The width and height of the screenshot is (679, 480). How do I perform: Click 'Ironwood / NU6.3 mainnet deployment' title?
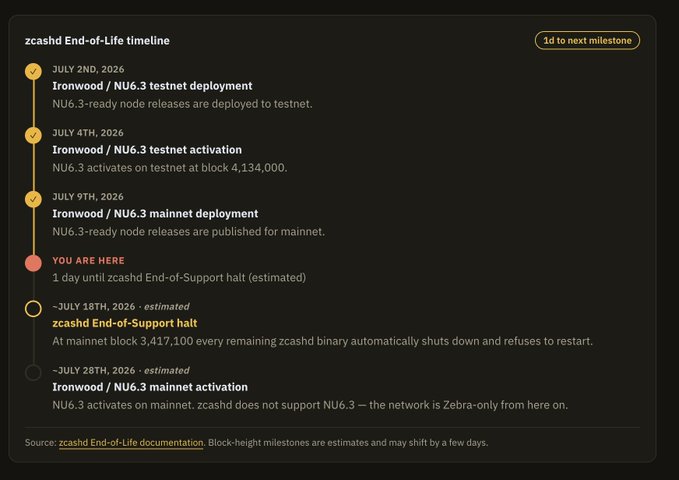pos(155,214)
